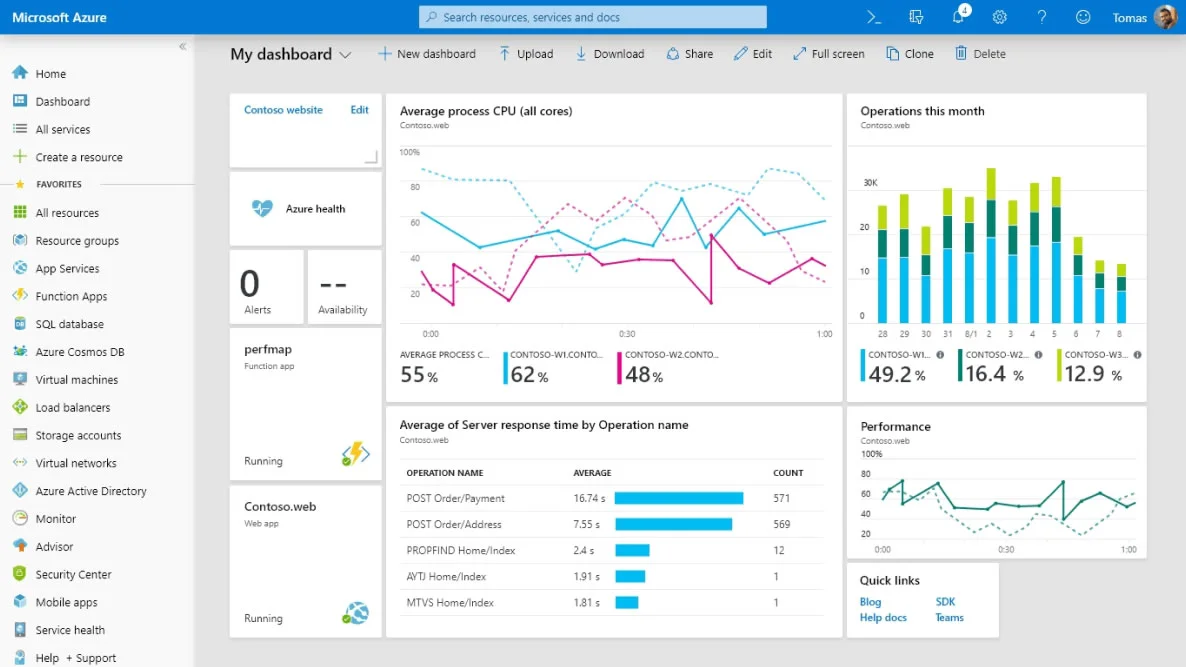Screen dimensions: 1186x667
Task: Click the Azure Active Directory icon
Action: 20,490
